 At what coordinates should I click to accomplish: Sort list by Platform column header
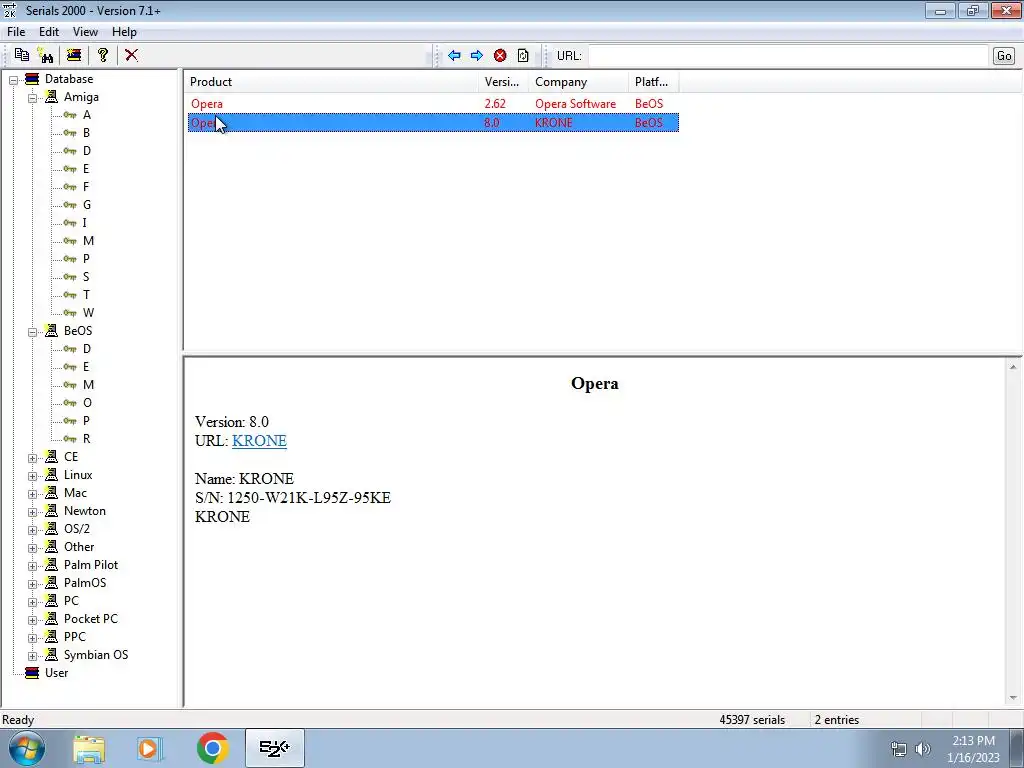(x=654, y=82)
